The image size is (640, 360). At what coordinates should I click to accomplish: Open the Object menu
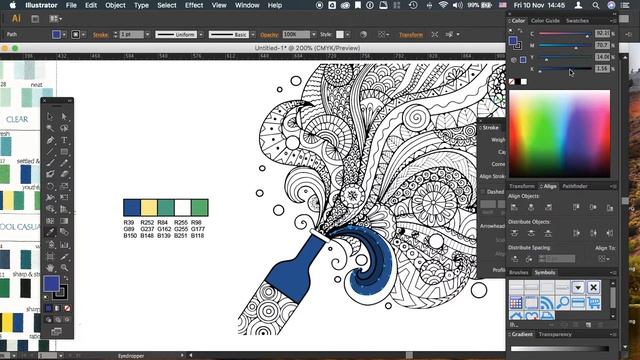point(116,5)
